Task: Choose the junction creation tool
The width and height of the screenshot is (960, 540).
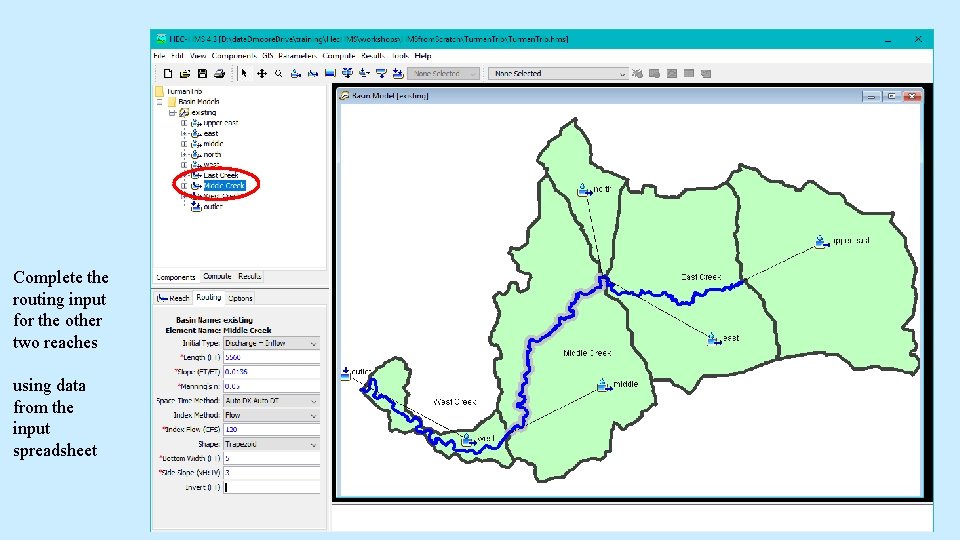Action: point(347,73)
